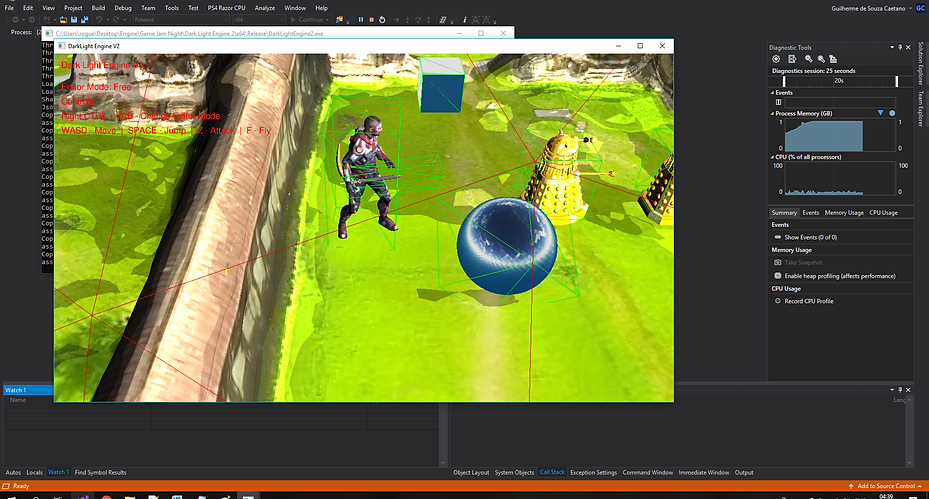Viewport: 929px width, 499px height.
Task: Click the user account name Guilherme de Souza Caetano
Action: coord(868,8)
